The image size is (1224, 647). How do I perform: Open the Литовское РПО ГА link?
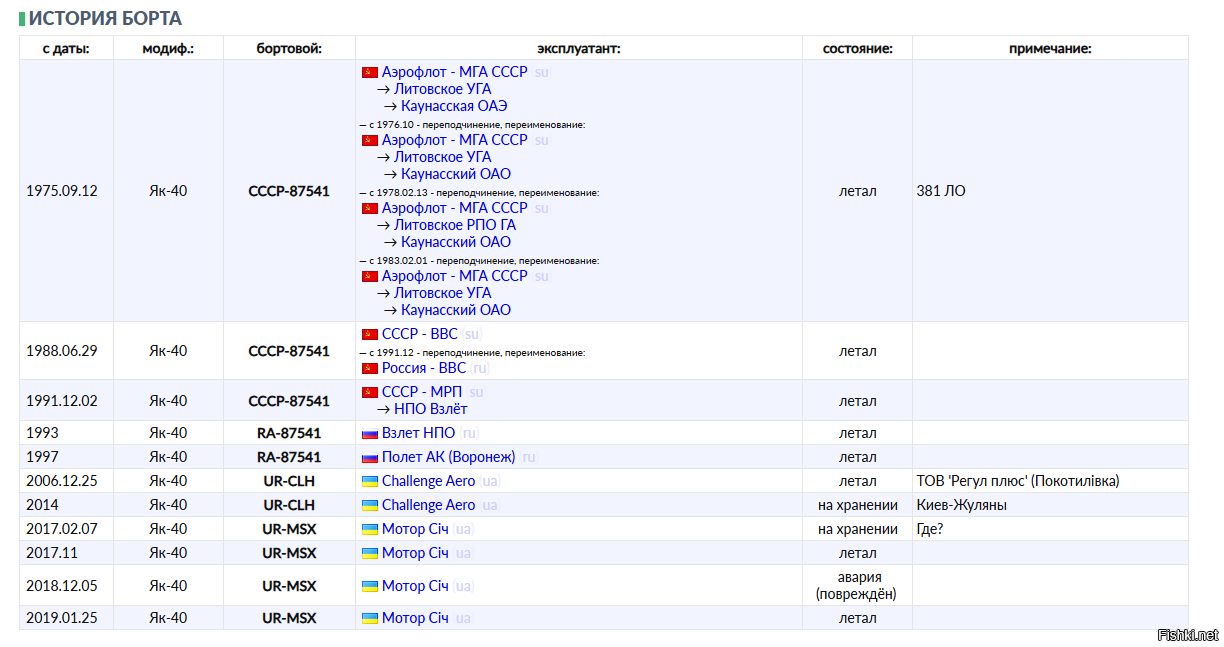tap(454, 225)
